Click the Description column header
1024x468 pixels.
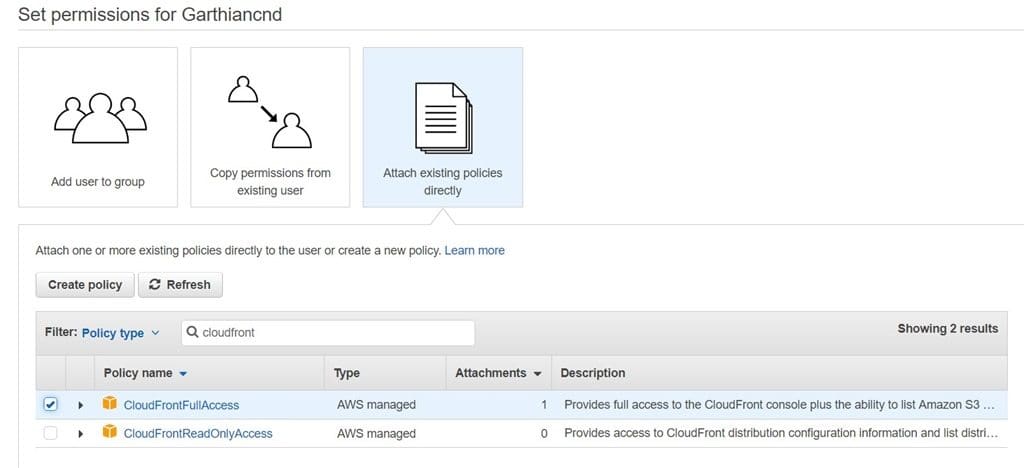592,373
